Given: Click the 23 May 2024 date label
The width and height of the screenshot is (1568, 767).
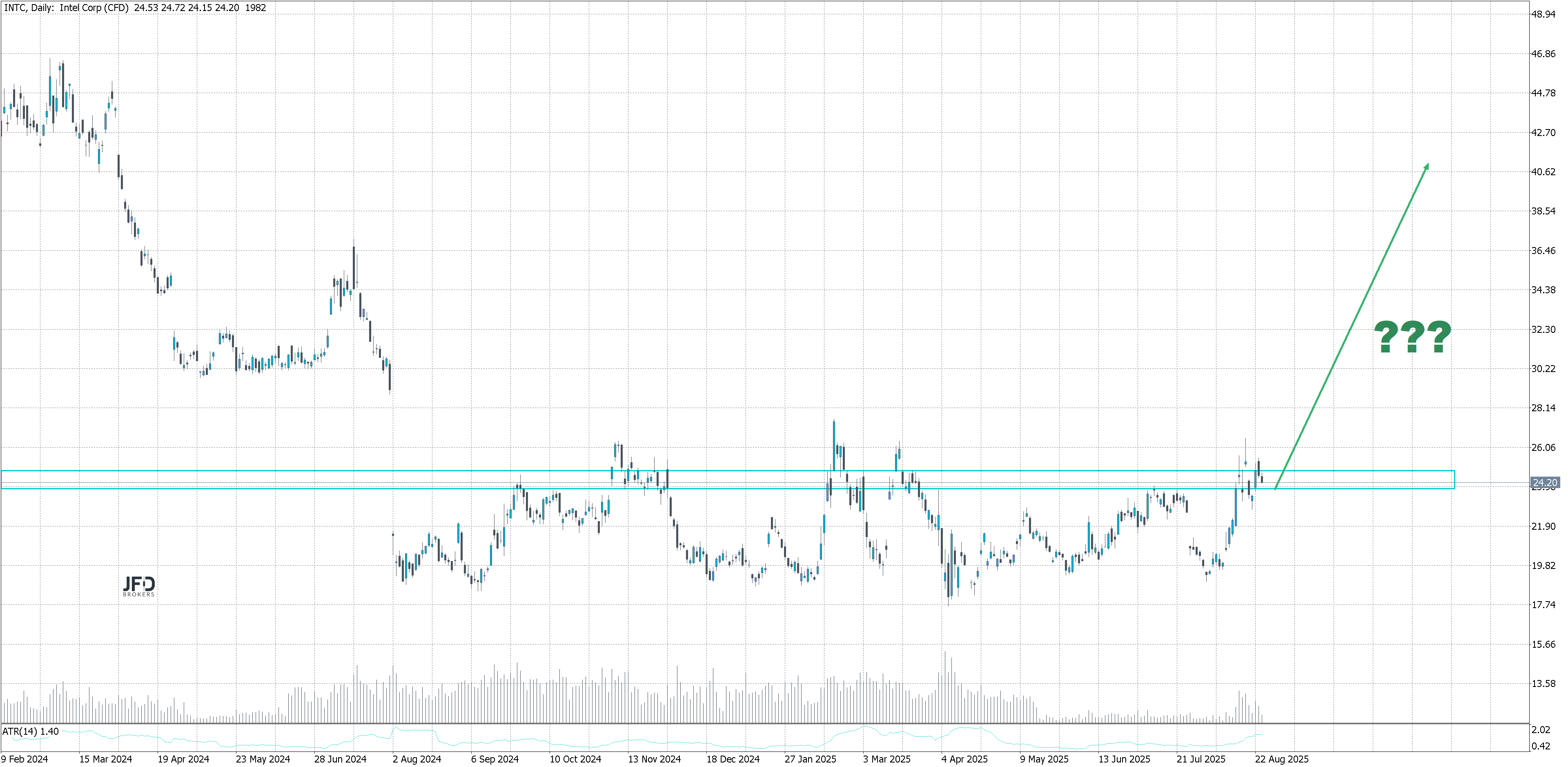Looking at the screenshot, I should click(263, 759).
